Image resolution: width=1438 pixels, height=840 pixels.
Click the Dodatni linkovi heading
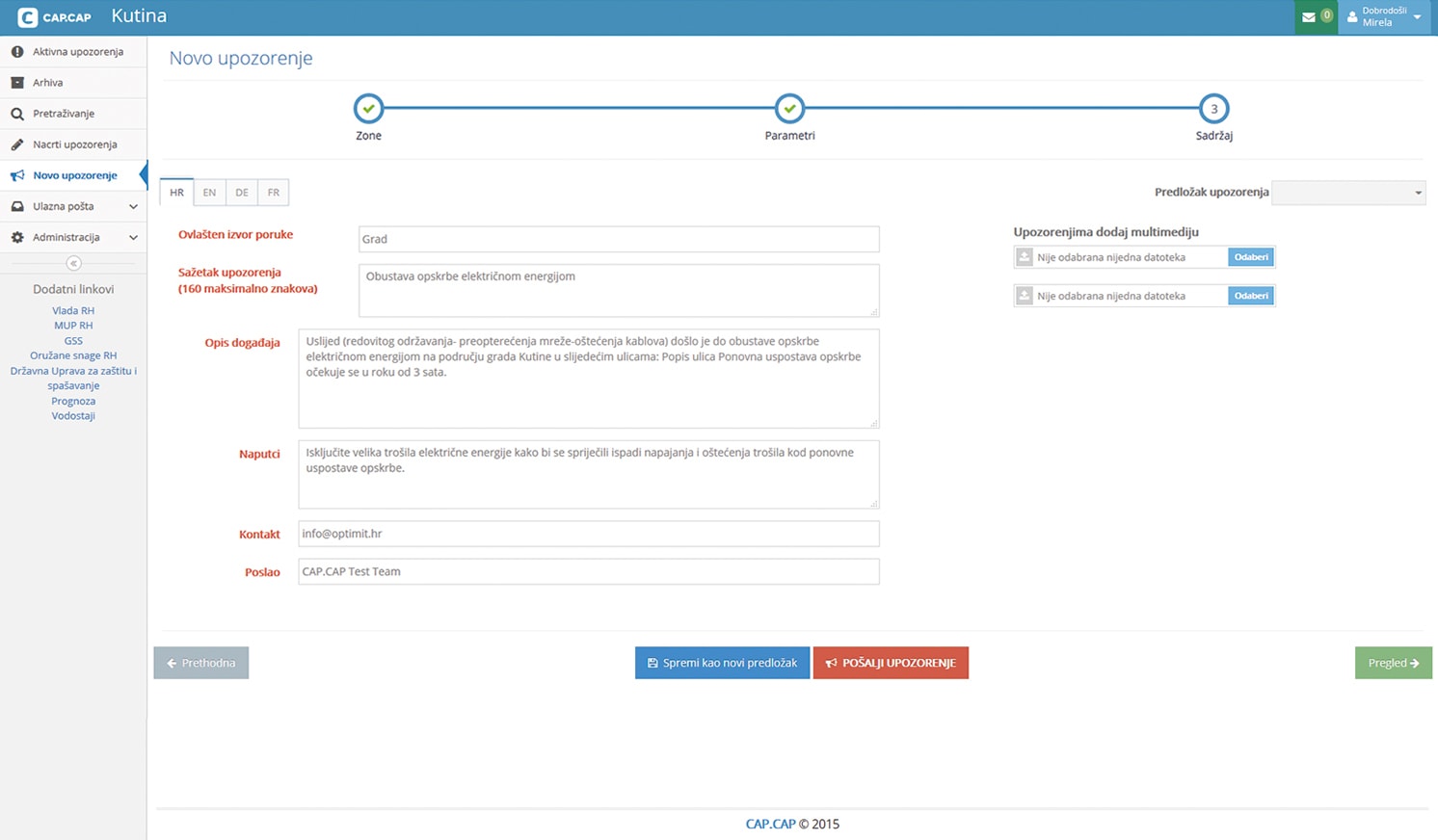click(73, 289)
